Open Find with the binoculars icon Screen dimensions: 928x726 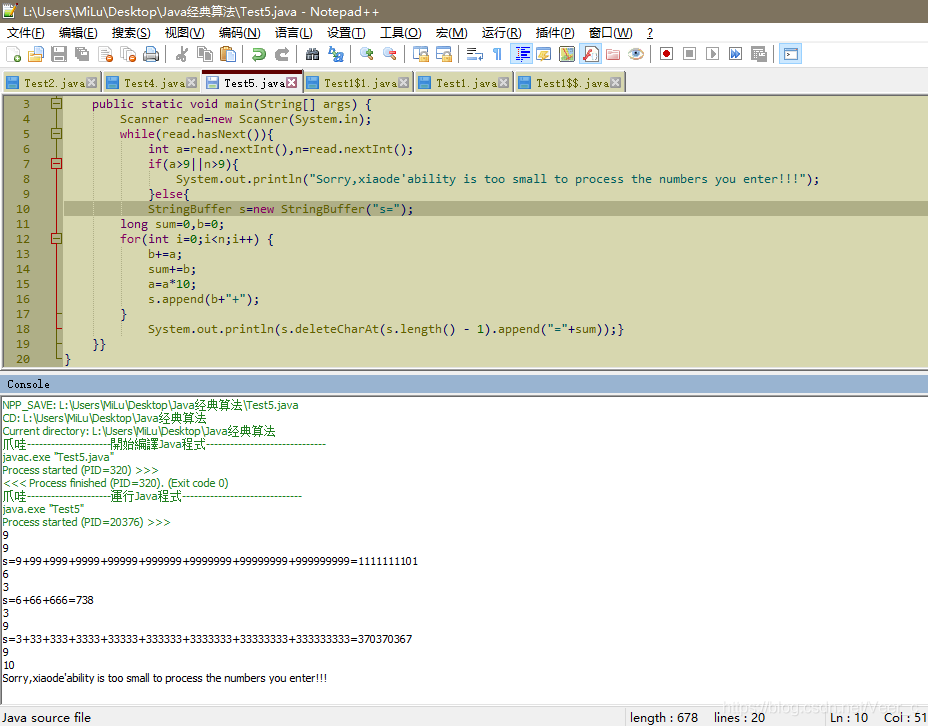pyautogui.click(x=312, y=54)
